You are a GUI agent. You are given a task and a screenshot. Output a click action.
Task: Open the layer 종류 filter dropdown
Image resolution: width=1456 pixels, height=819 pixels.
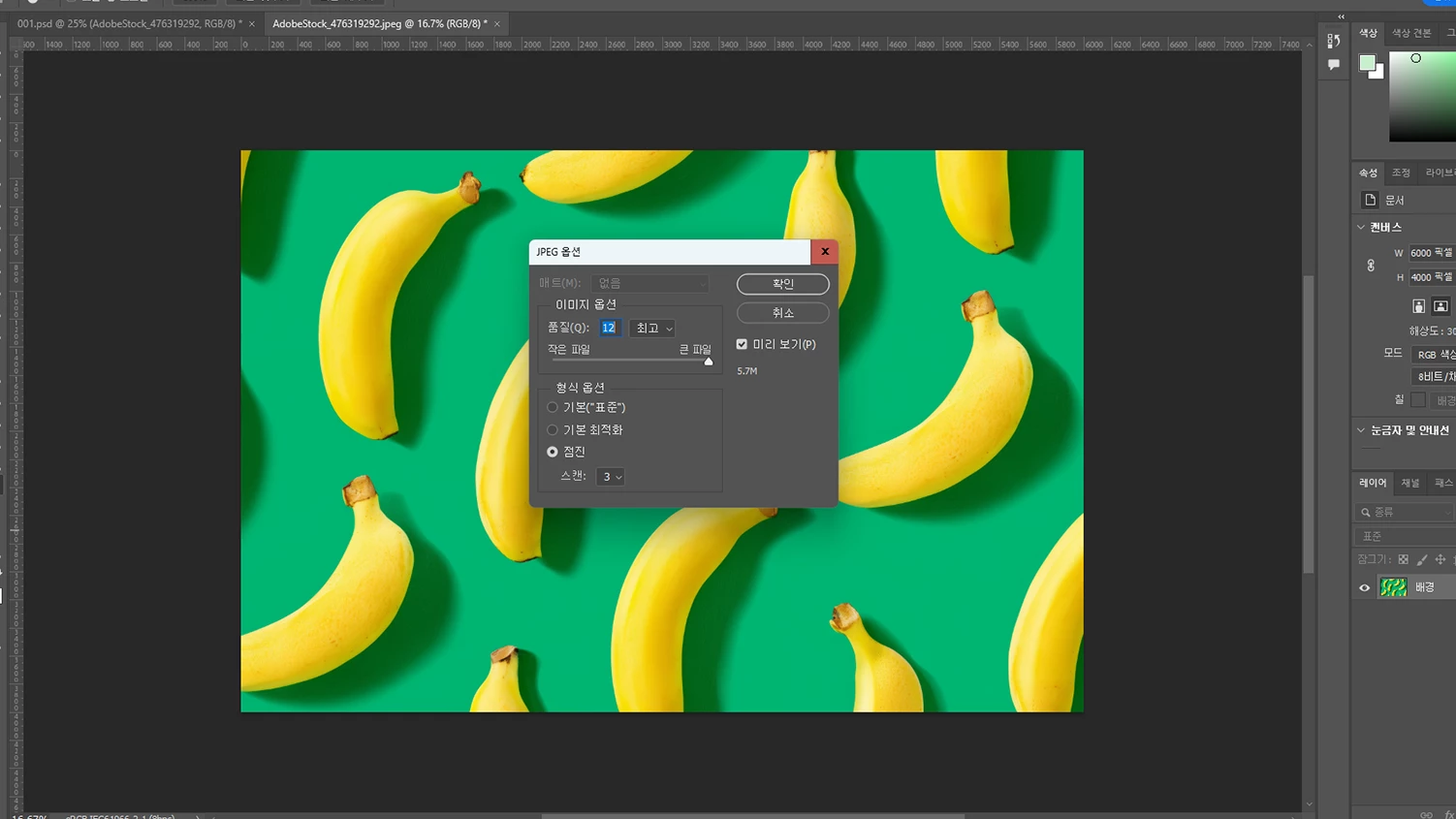pos(1406,512)
